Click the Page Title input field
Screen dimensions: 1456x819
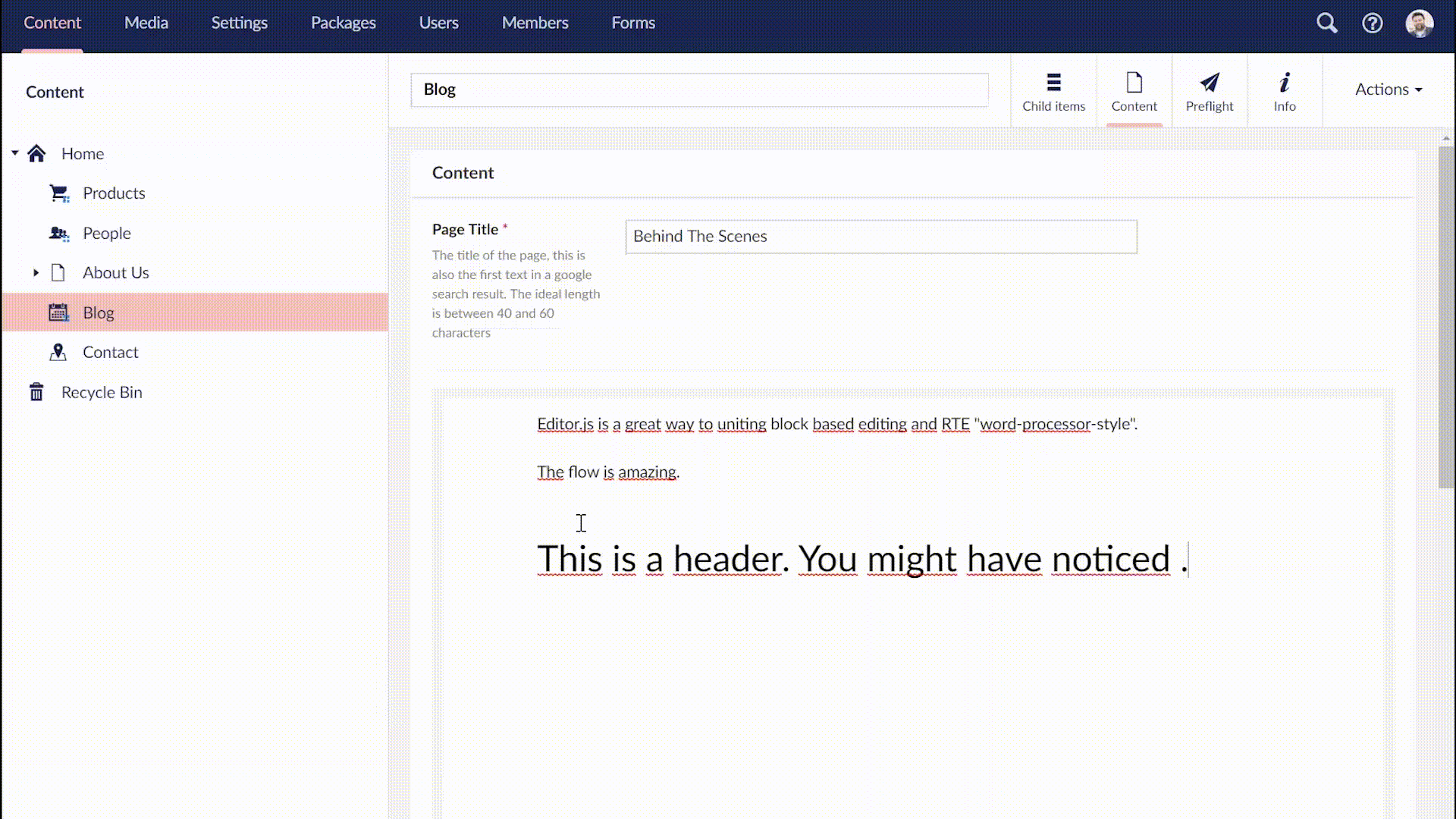point(880,237)
